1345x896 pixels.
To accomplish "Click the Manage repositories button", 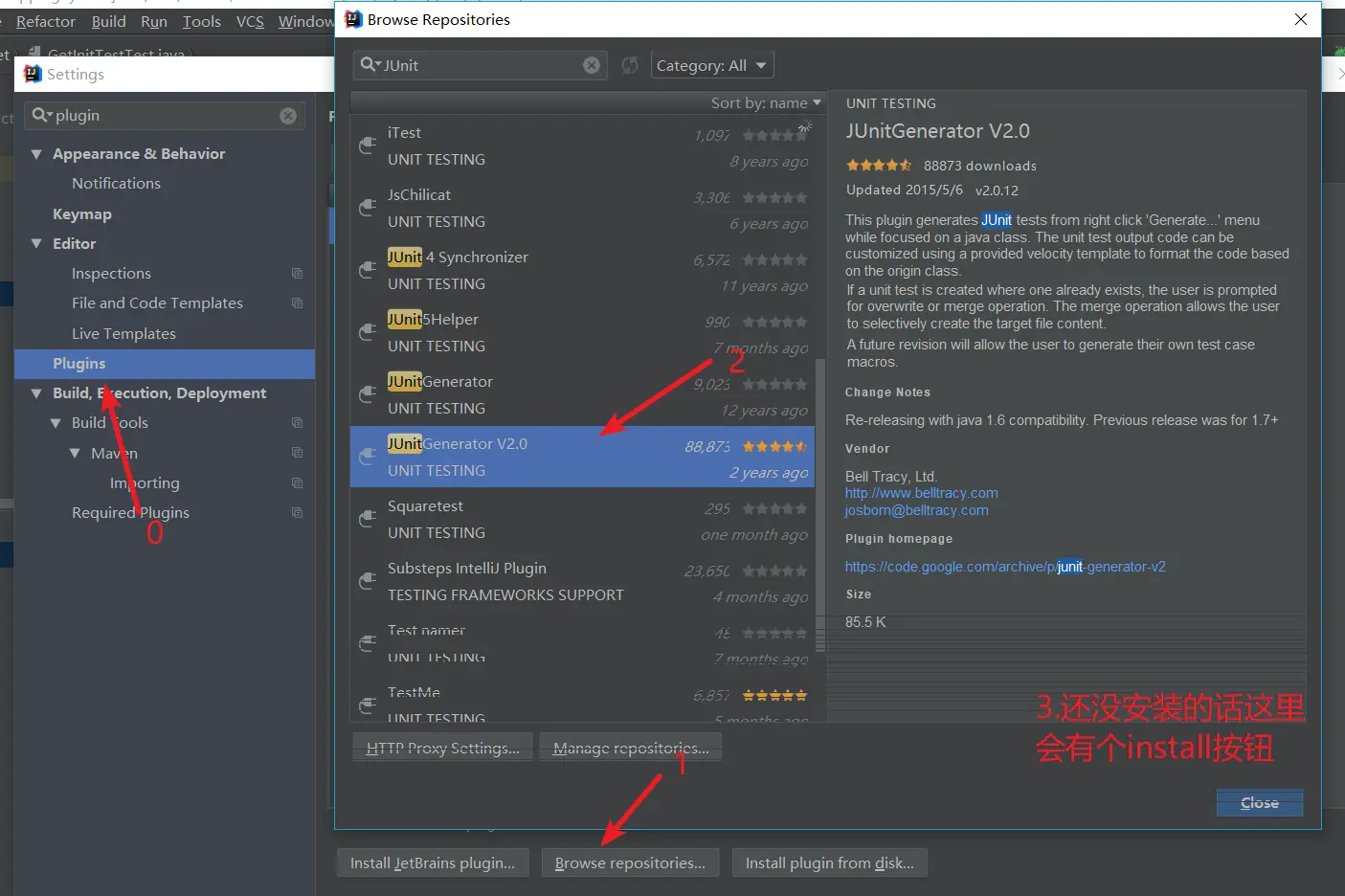I will pyautogui.click(x=631, y=749).
